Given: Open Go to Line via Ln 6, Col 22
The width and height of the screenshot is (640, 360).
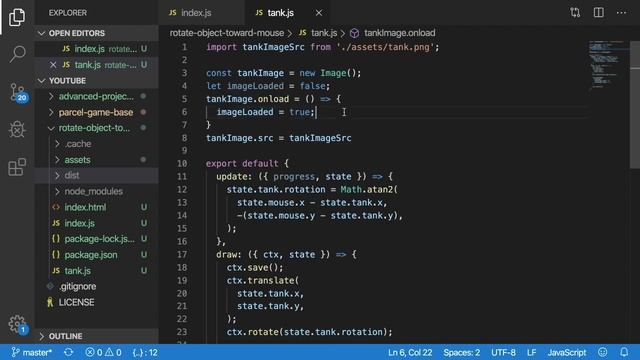Looking at the screenshot, I should coord(410,352).
